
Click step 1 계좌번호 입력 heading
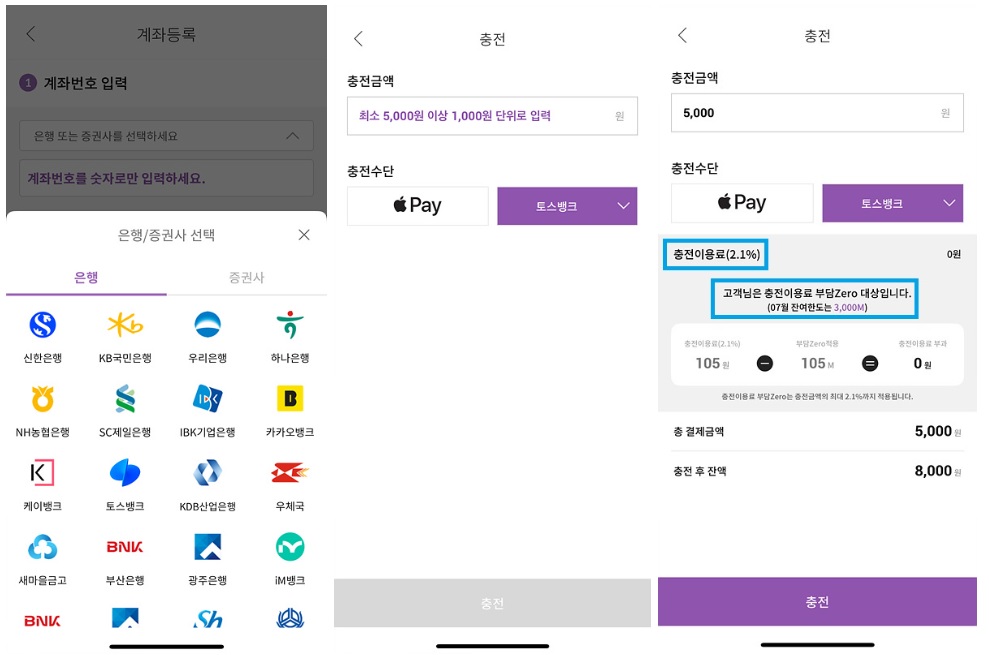coord(74,83)
